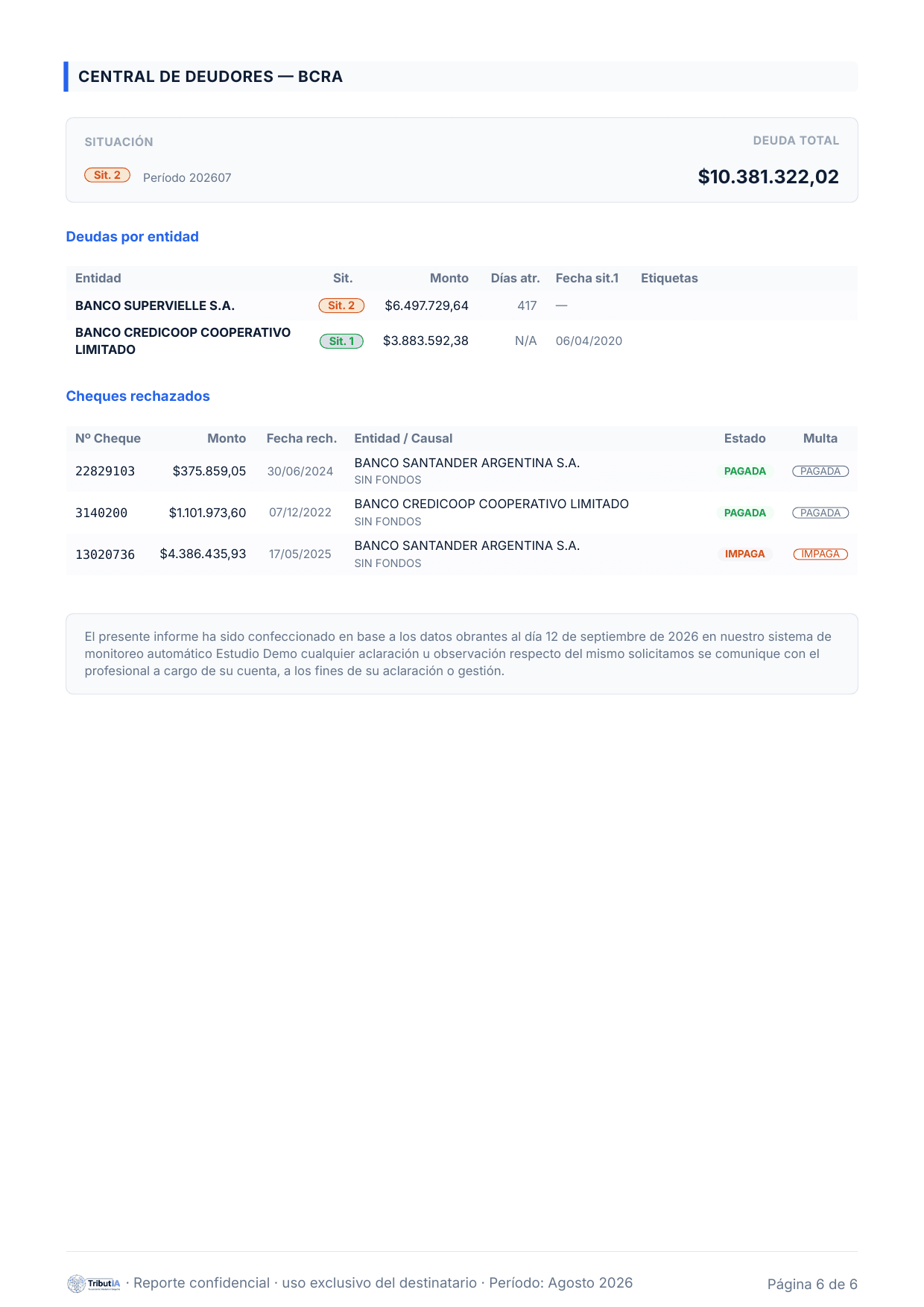Viewport: 924px width, 1307px height.
Task: Click the red IMPAGA estado label
Action: tap(745, 554)
